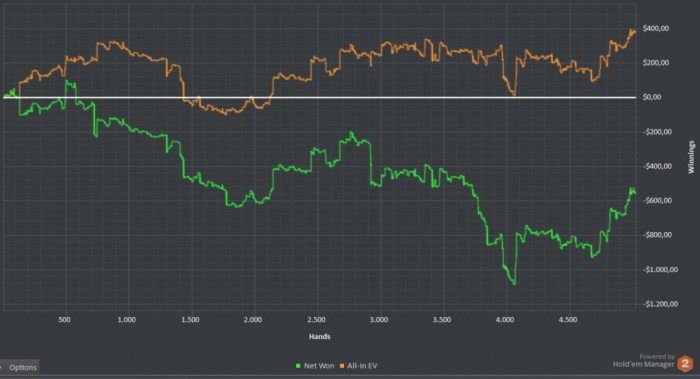Screen dimensions: 700x379
Task: Click the 2.500 hands axis label
Action: pyautogui.click(x=316, y=320)
